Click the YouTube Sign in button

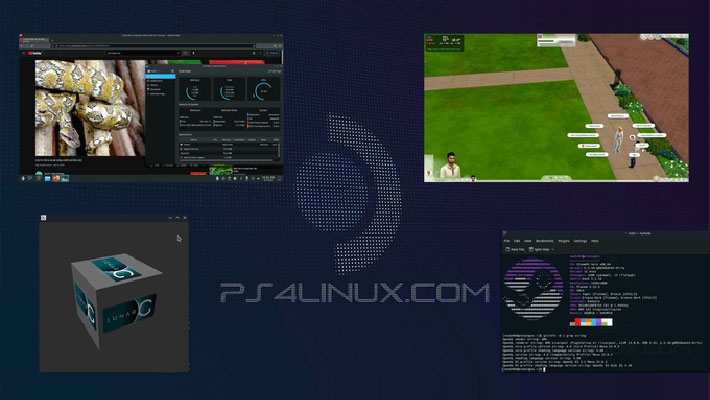coord(272,53)
